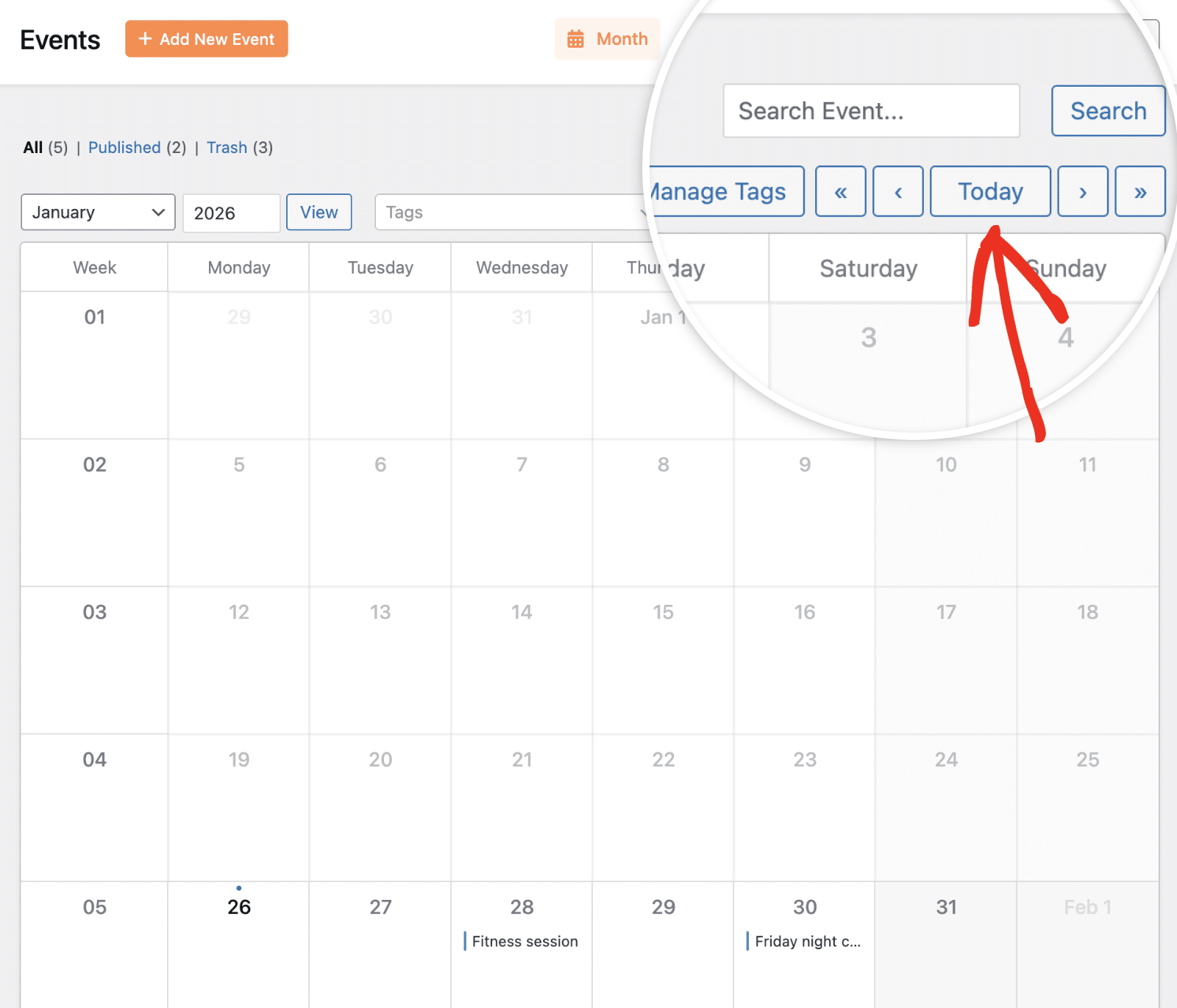Screen dimensions: 1177x1008
Task: View the Trash events list
Action: tap(227, 147)
